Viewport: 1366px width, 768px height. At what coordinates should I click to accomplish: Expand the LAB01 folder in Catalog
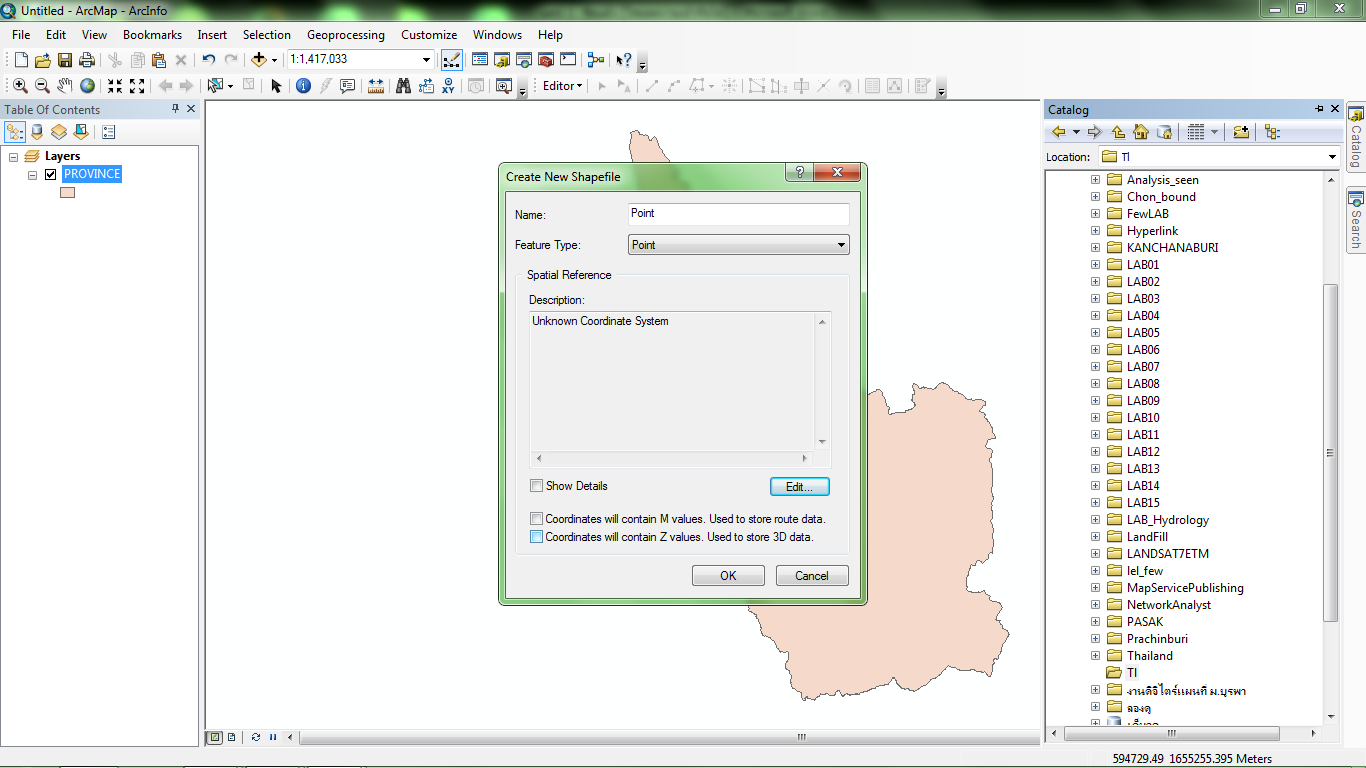(x=1095, y=264)
